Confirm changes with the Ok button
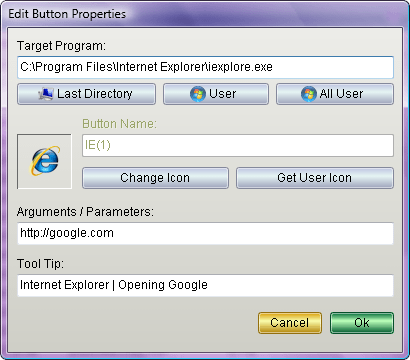The height and width of the screenshot is (360, 410). coord(362,323)
